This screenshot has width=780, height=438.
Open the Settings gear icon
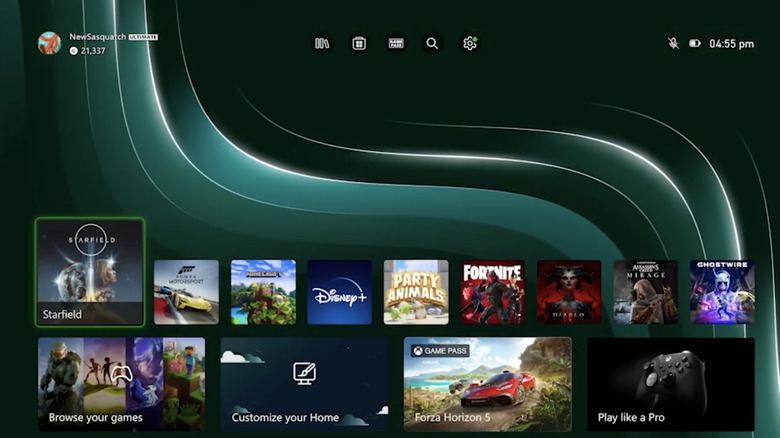point(469,44)
